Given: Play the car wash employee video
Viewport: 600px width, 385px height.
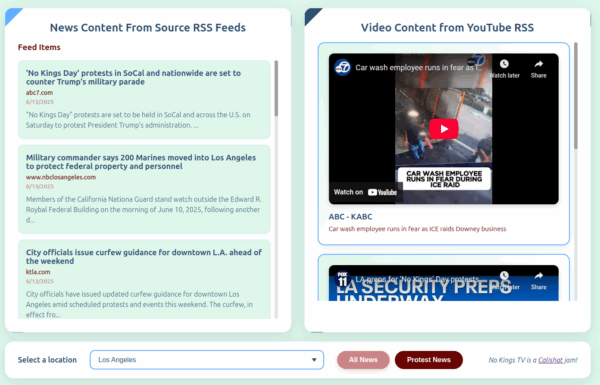Looking at the screenshot, I should 443,129.
